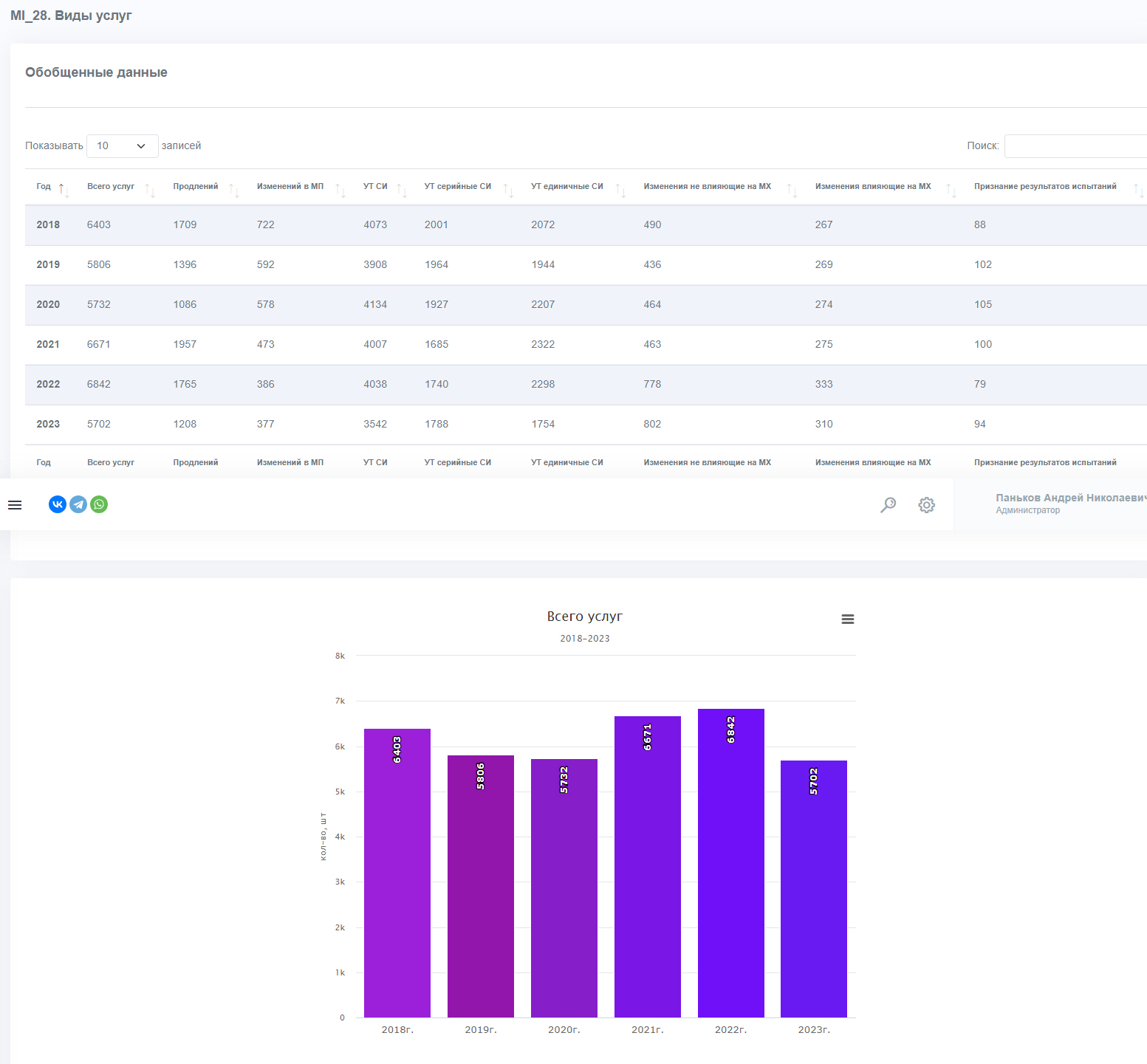The height and width of the screenshot is (1064, 1147).
Task: Click the 2022г. bar with 6842
Action: click(731, 863)
